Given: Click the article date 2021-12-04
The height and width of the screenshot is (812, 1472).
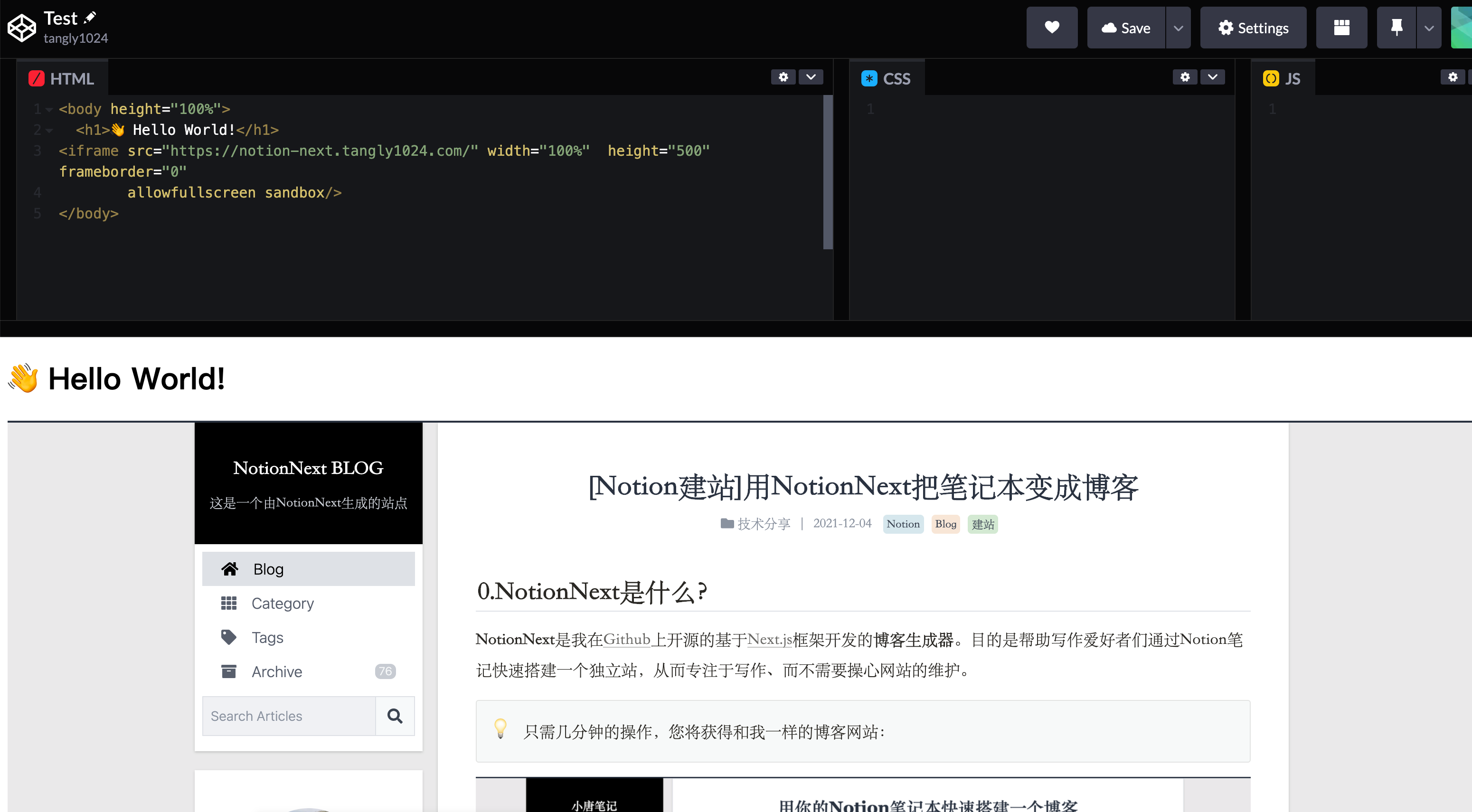Looking at the screenshot, I should pos(842,523).
